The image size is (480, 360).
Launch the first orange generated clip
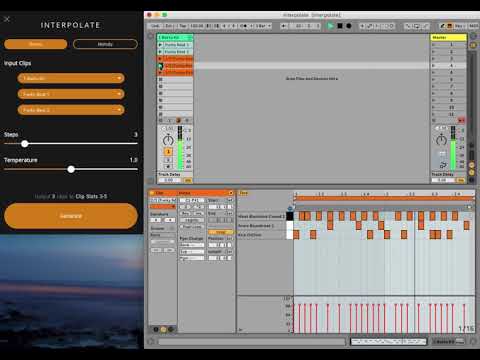tap(160, 59)
